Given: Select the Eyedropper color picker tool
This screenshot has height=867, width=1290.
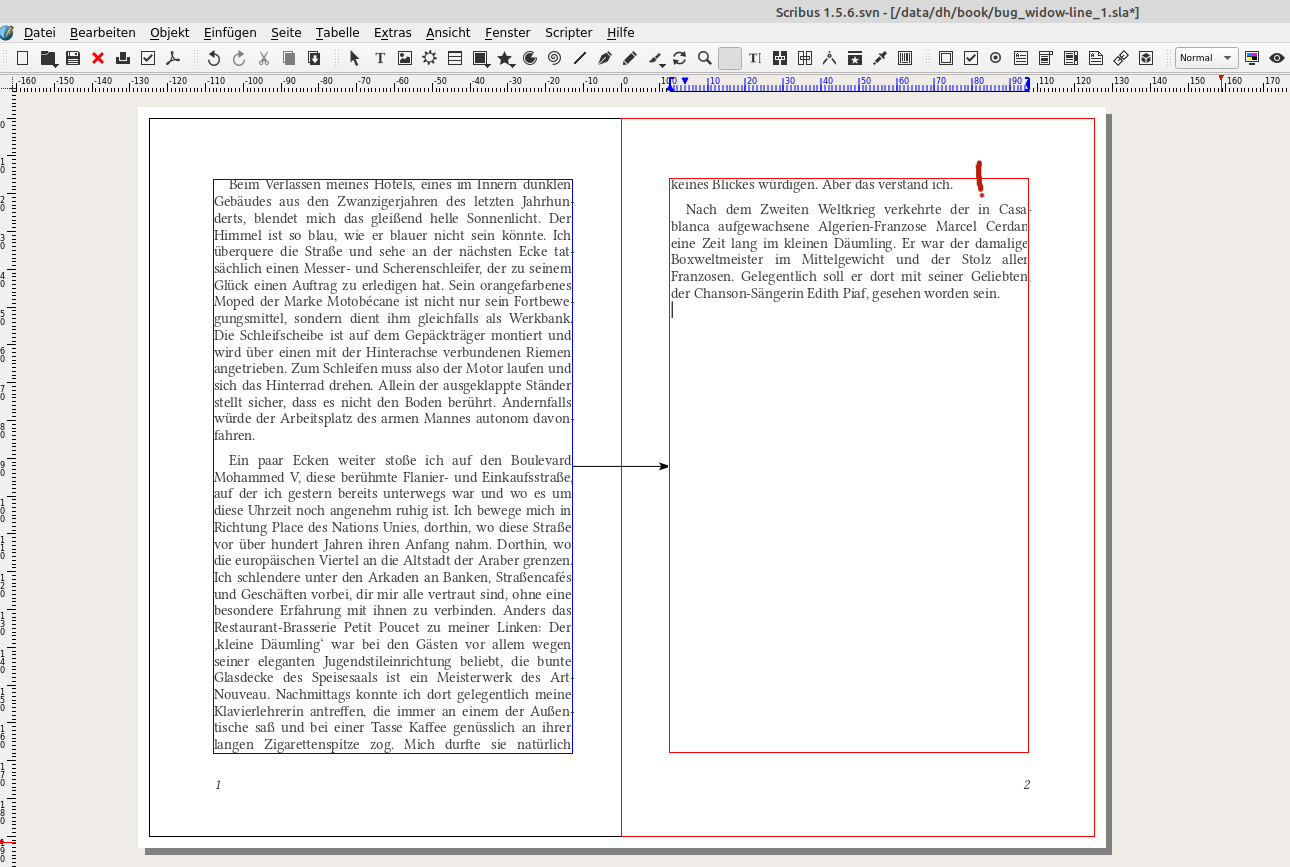Looking at the screenshot, I should point(880,58).
